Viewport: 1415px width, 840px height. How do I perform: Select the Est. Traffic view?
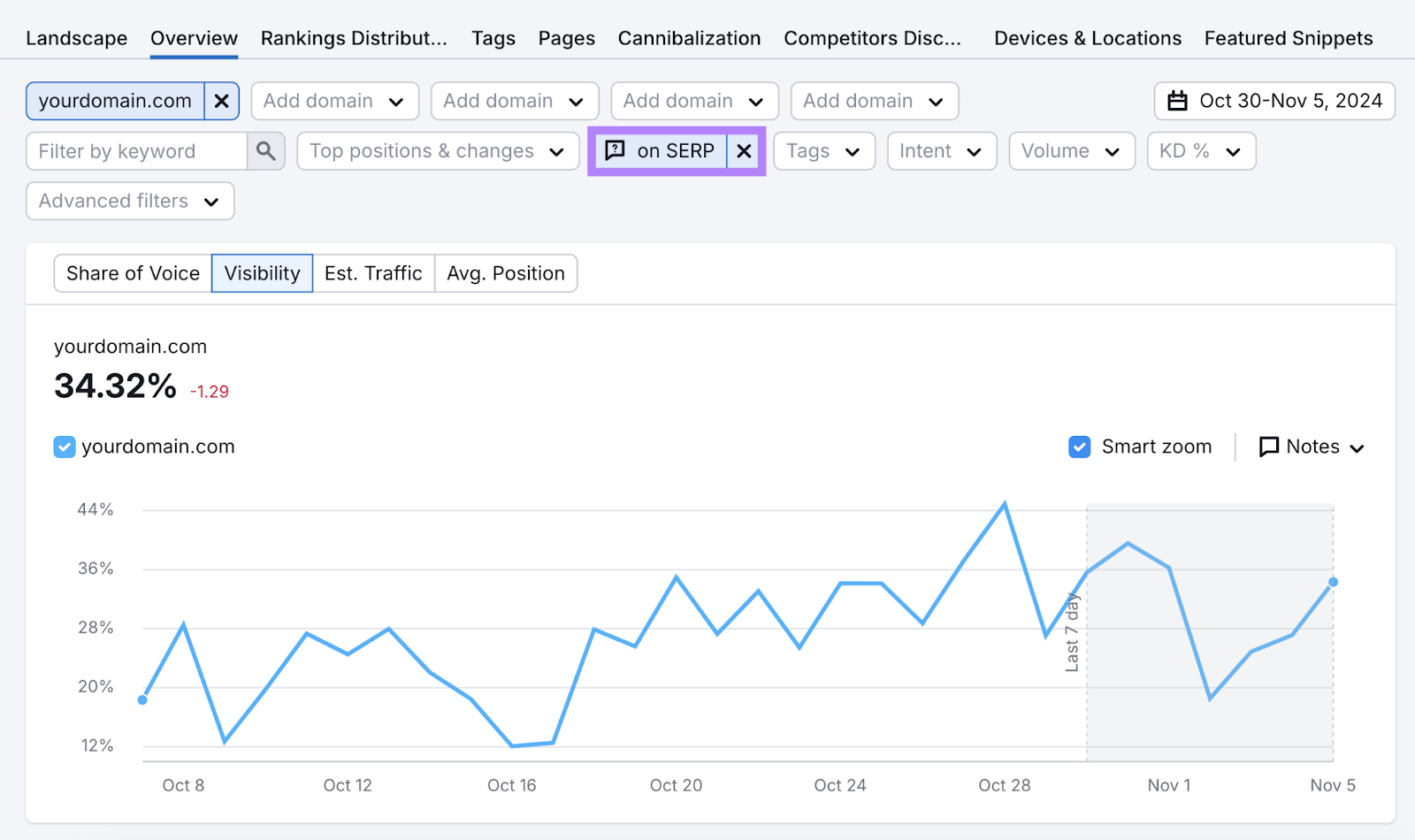point(373,273)
